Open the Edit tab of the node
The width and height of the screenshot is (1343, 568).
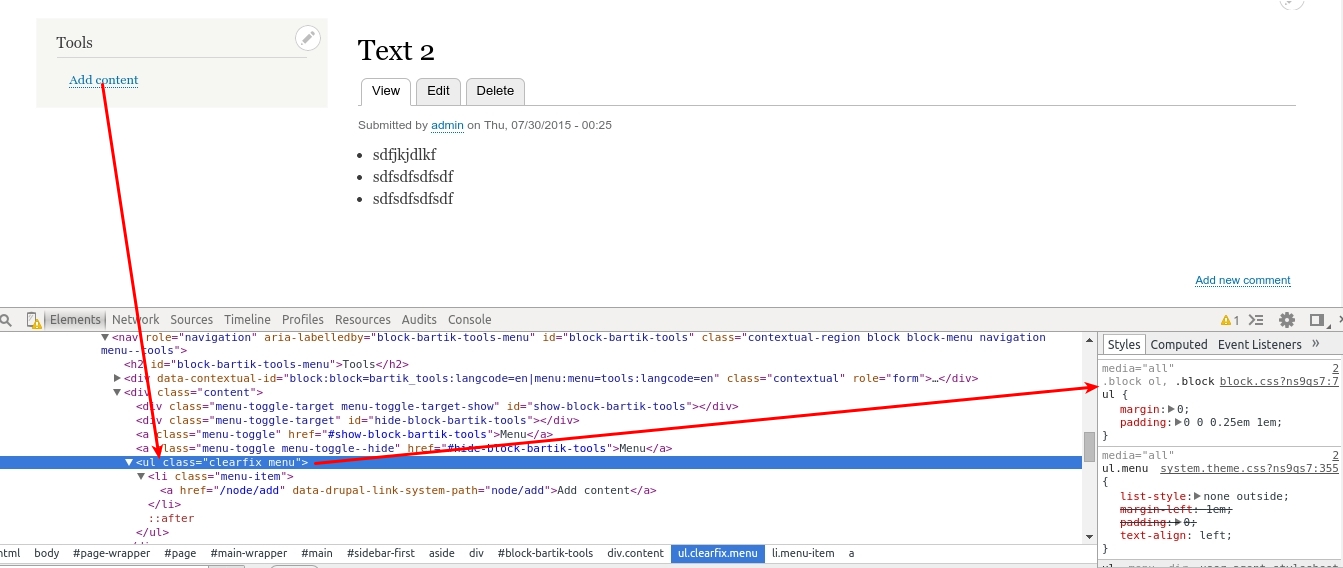click(438, 91)
